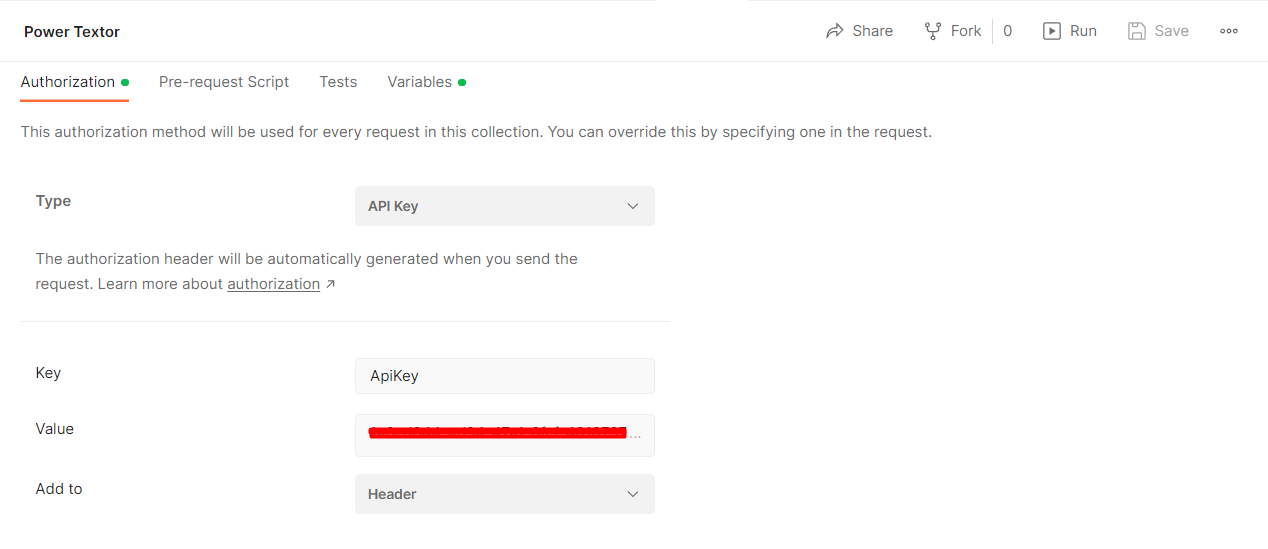Click the chevron arrow in Type dropdown

pyautogui.click(x=632, y=206)
